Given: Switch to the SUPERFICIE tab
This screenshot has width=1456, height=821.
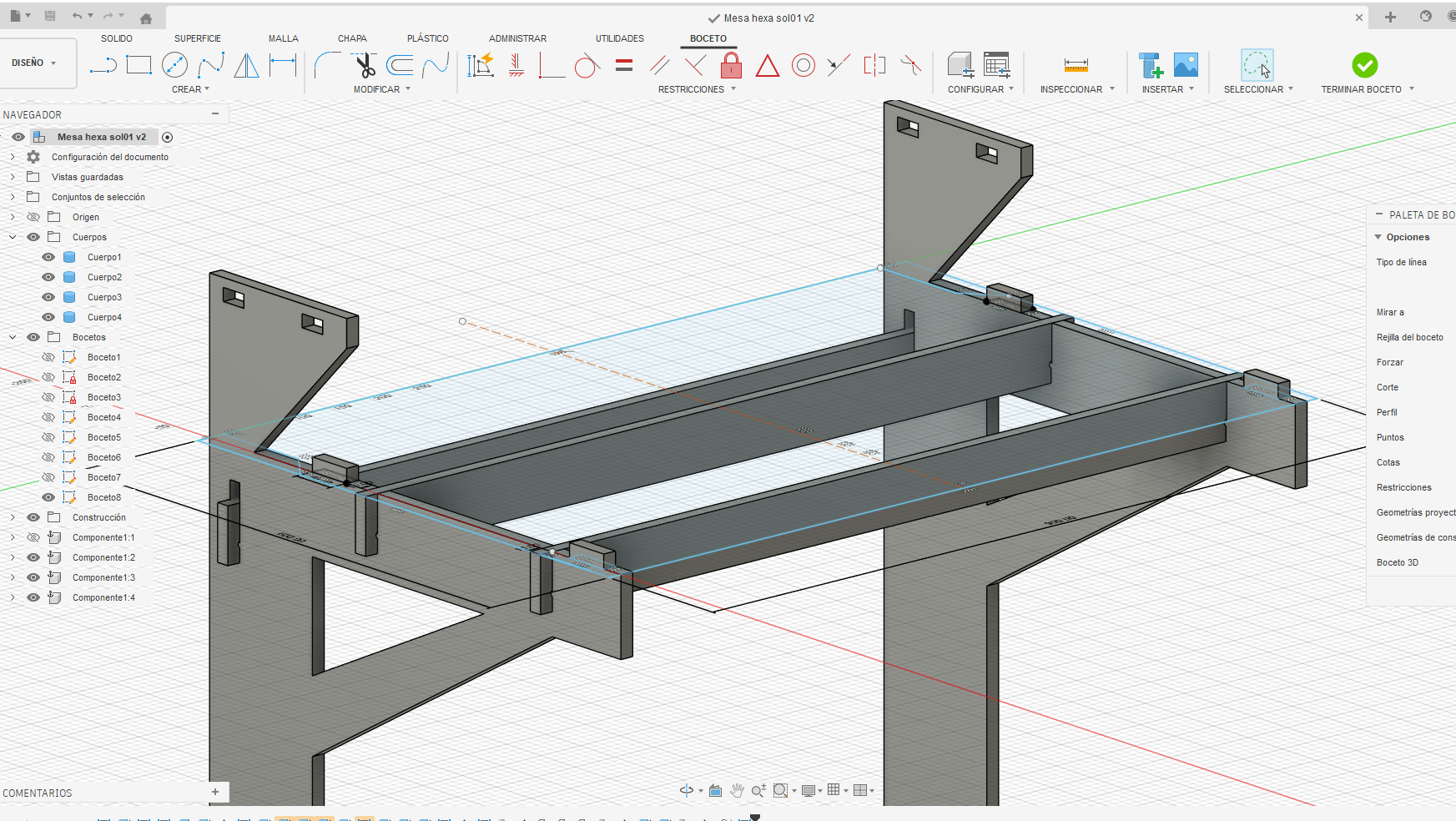Looking at the screenshot, I should click(x=198, y=38).
